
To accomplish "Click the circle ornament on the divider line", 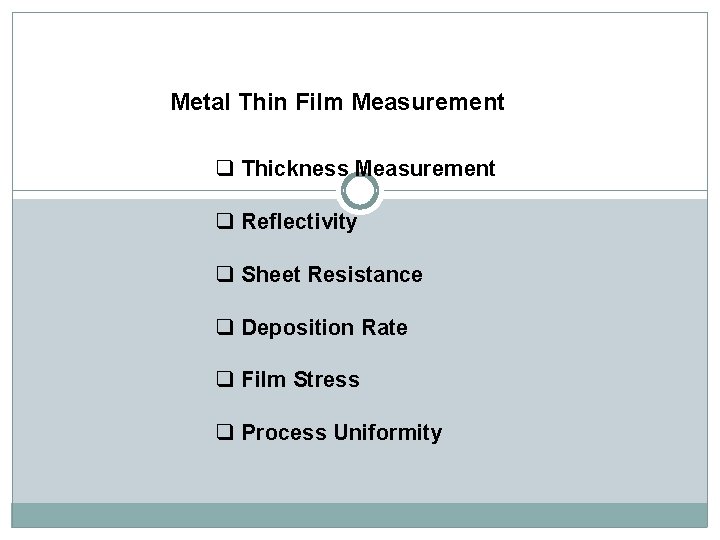I will pyautogui.click(x=360, y=190).
